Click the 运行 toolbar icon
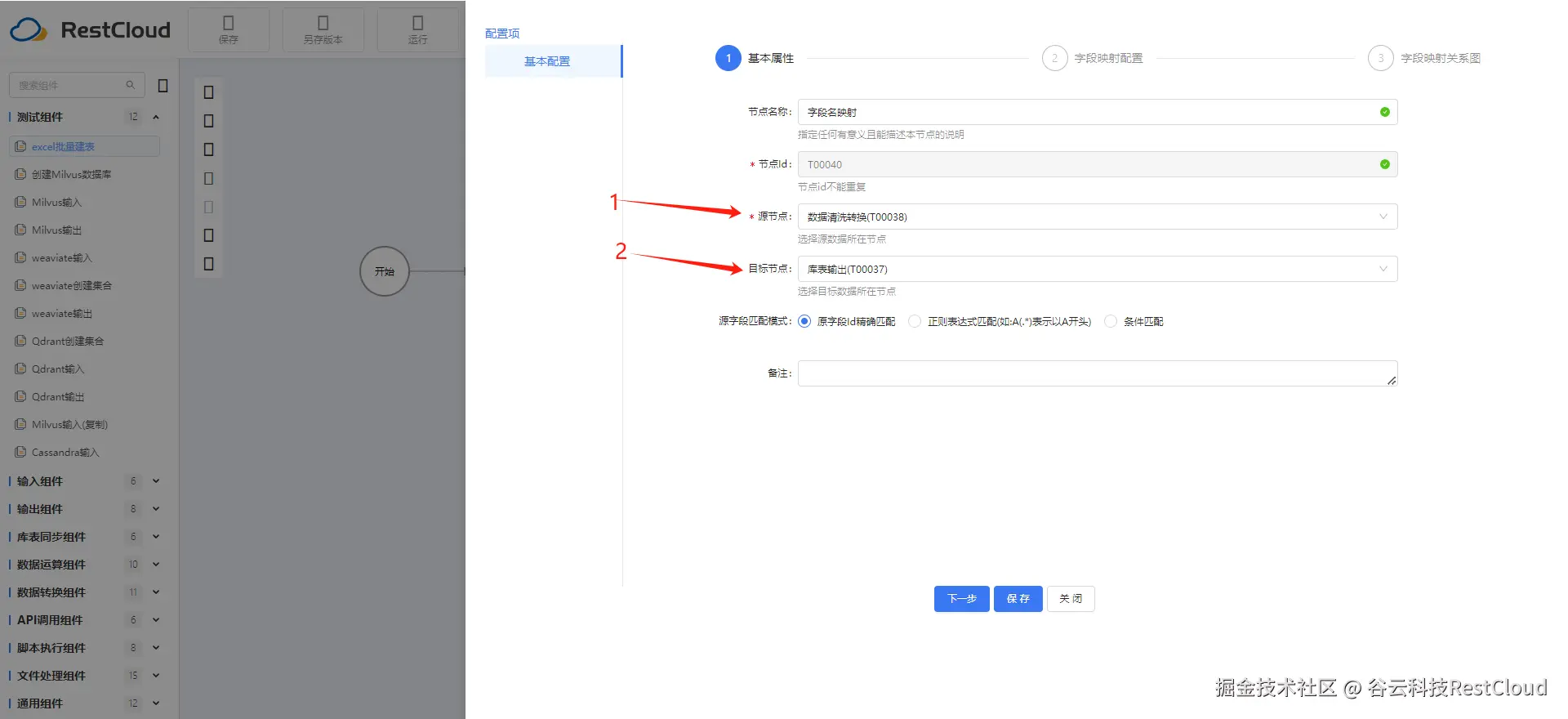Image resolution: width=1568 pixels, height=719 pixels. [418, 29]
